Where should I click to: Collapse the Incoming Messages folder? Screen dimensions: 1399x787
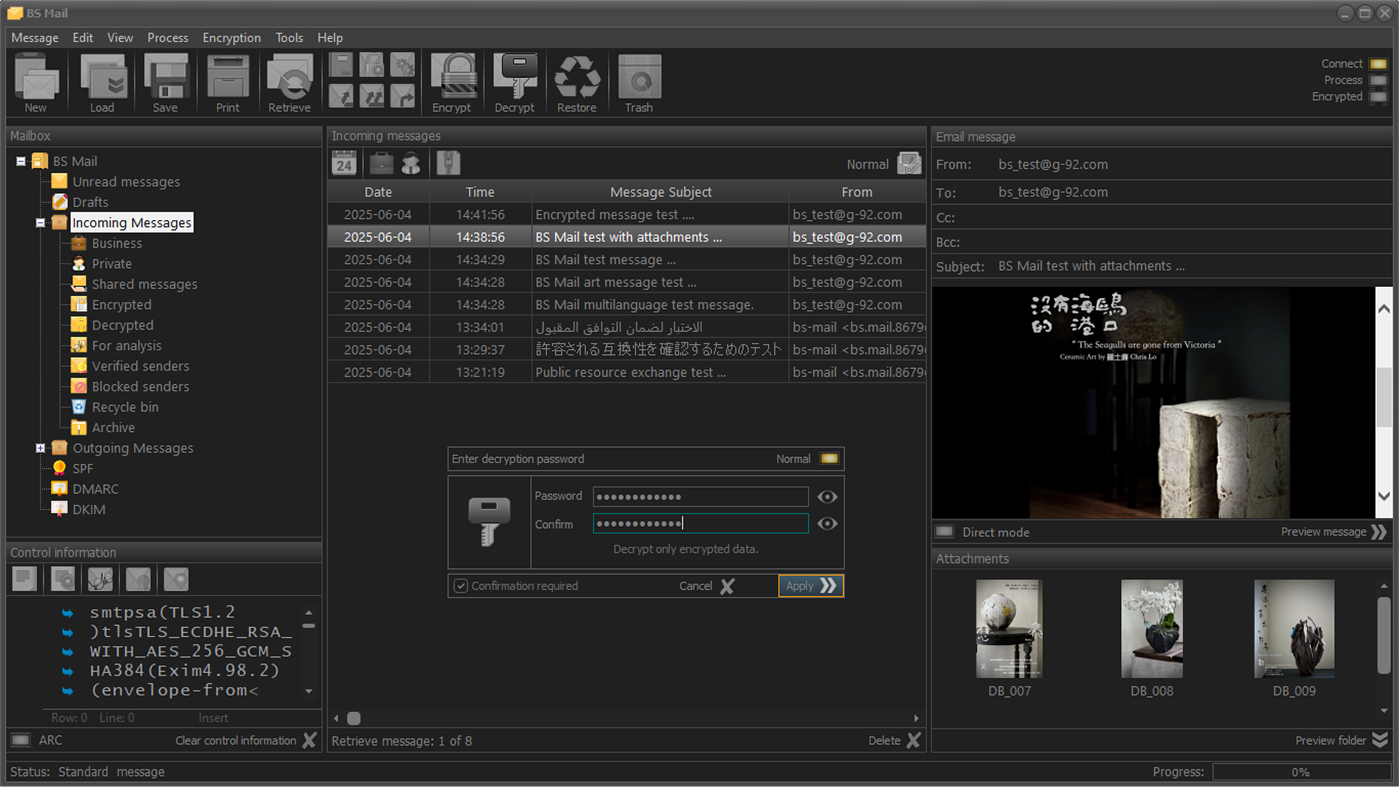click(41, 223)
